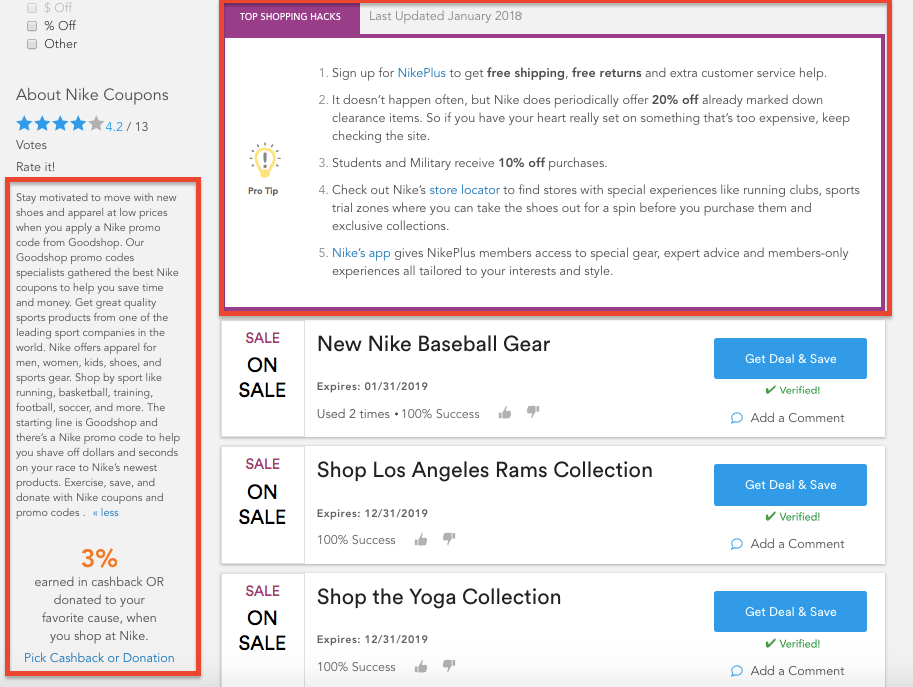913x687 pixels.
Task: Thumbs down the Los Angeles Rams Collection deal
Action: (x=449, y=539)
